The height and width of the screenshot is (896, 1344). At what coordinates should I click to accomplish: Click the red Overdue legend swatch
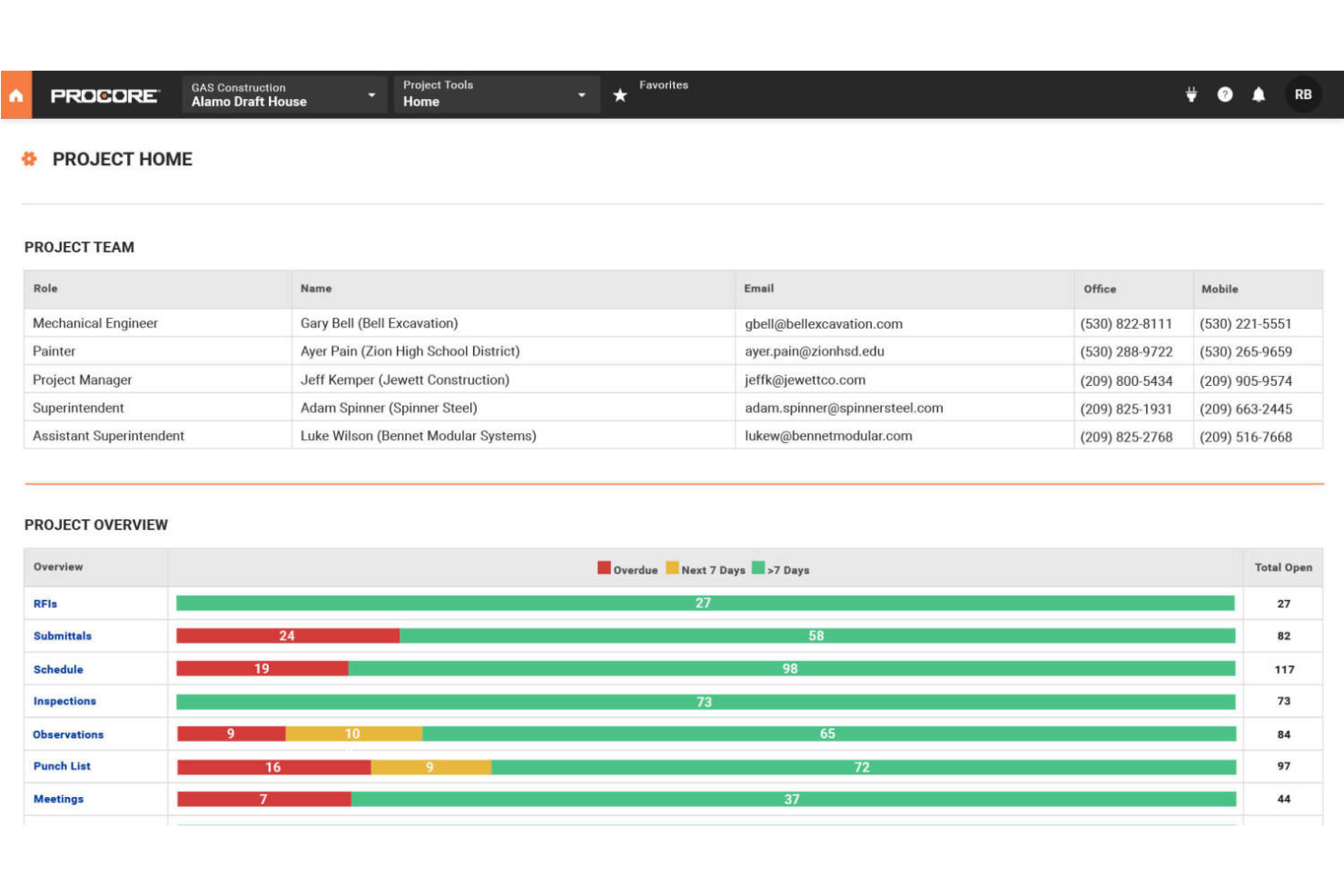604,568
